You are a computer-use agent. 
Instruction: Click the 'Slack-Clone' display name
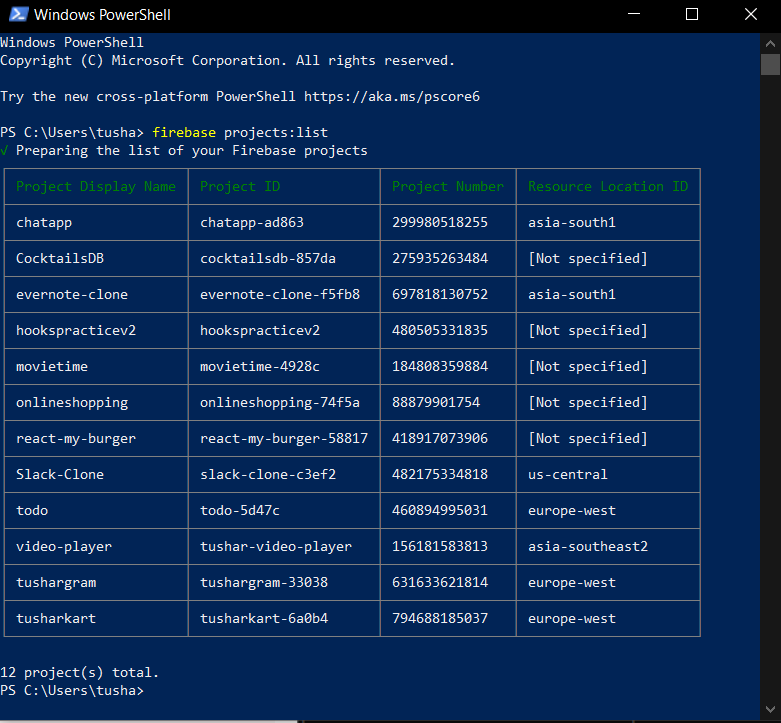click(x=60, y=474)
